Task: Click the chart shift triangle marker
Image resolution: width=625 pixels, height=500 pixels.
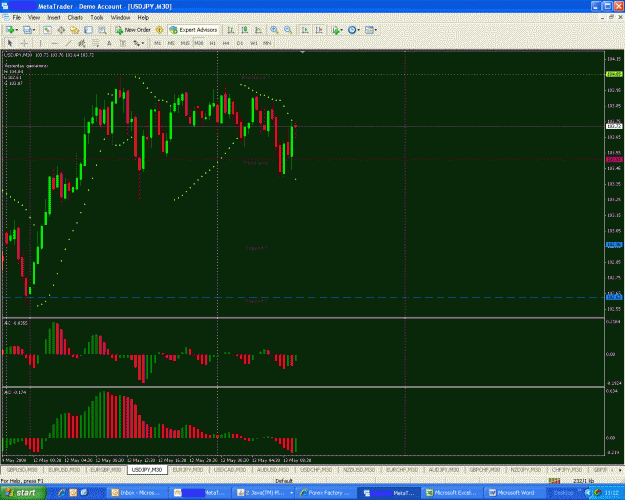Action: click(x=303, y=52)
